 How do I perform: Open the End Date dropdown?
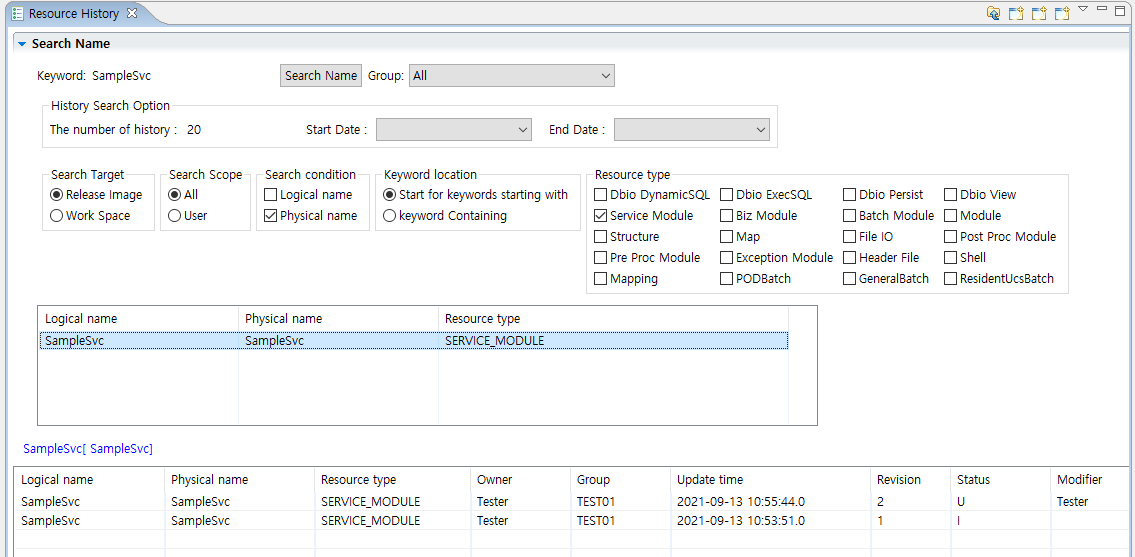point(691,130)
